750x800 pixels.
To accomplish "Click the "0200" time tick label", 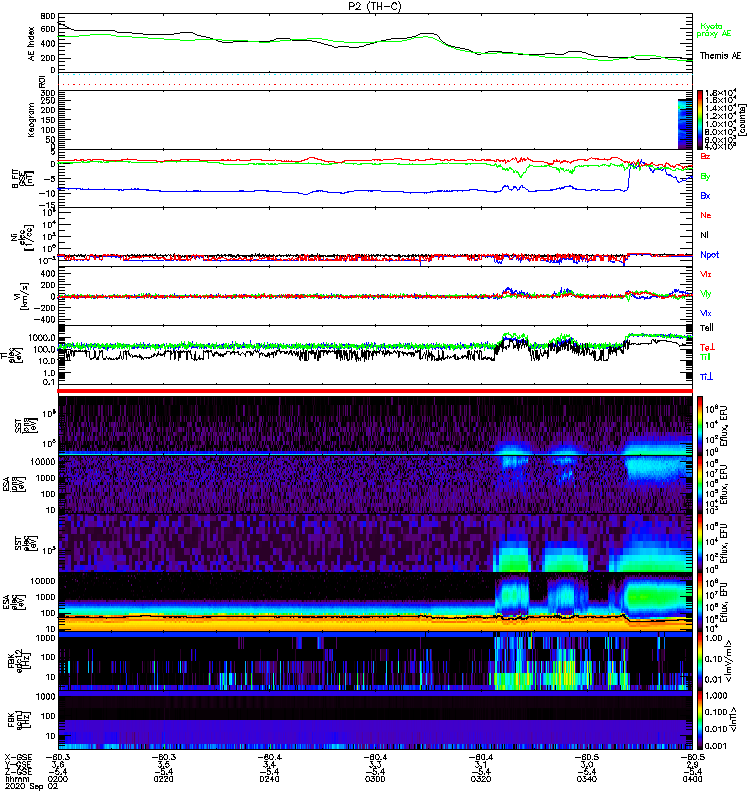I will coord(58,779).
